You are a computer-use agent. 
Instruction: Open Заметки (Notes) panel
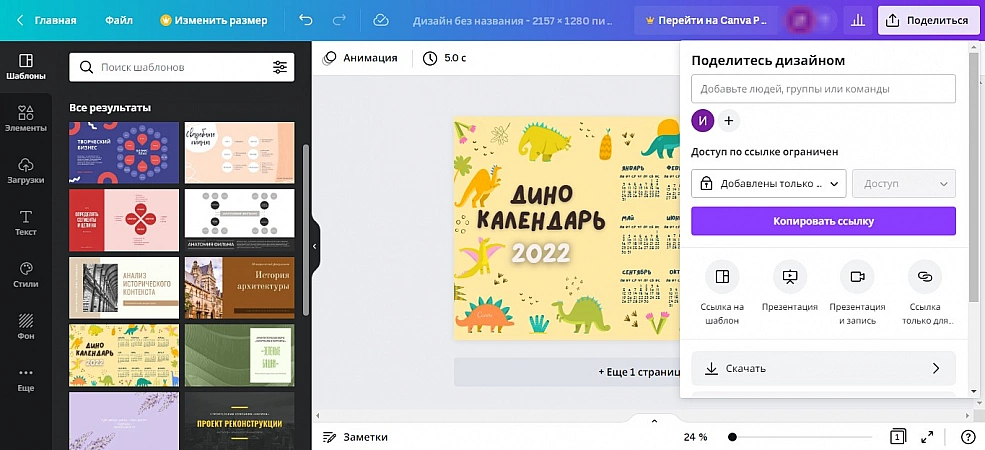pos(355,437)
